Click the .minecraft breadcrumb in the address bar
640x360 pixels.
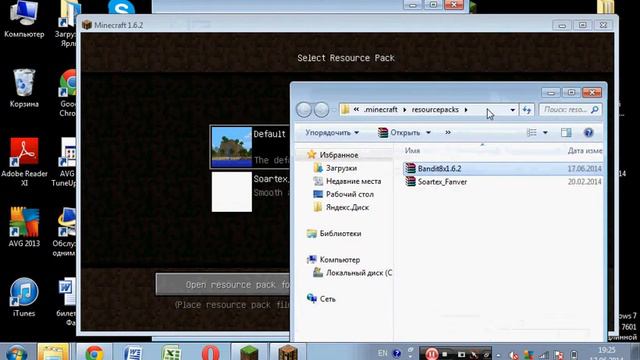pyautogui.click(x=380, y=109)
